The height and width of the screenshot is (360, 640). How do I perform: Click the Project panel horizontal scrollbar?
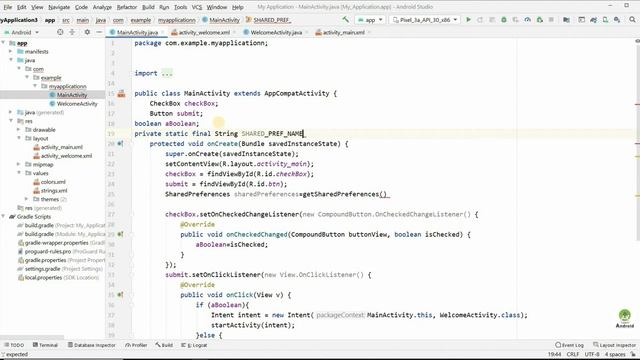(32, 337)
